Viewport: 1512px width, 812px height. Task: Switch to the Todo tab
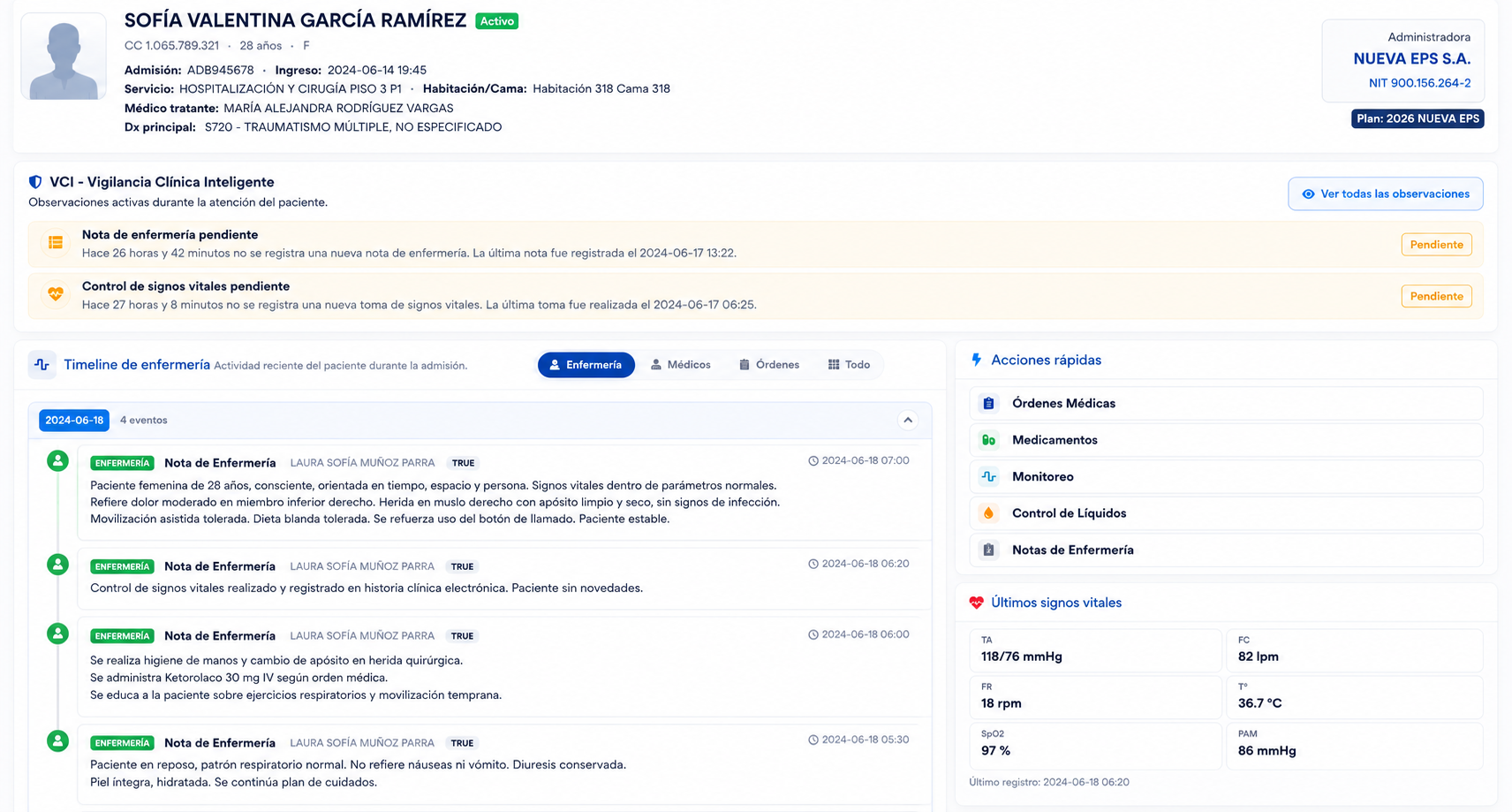850,365
